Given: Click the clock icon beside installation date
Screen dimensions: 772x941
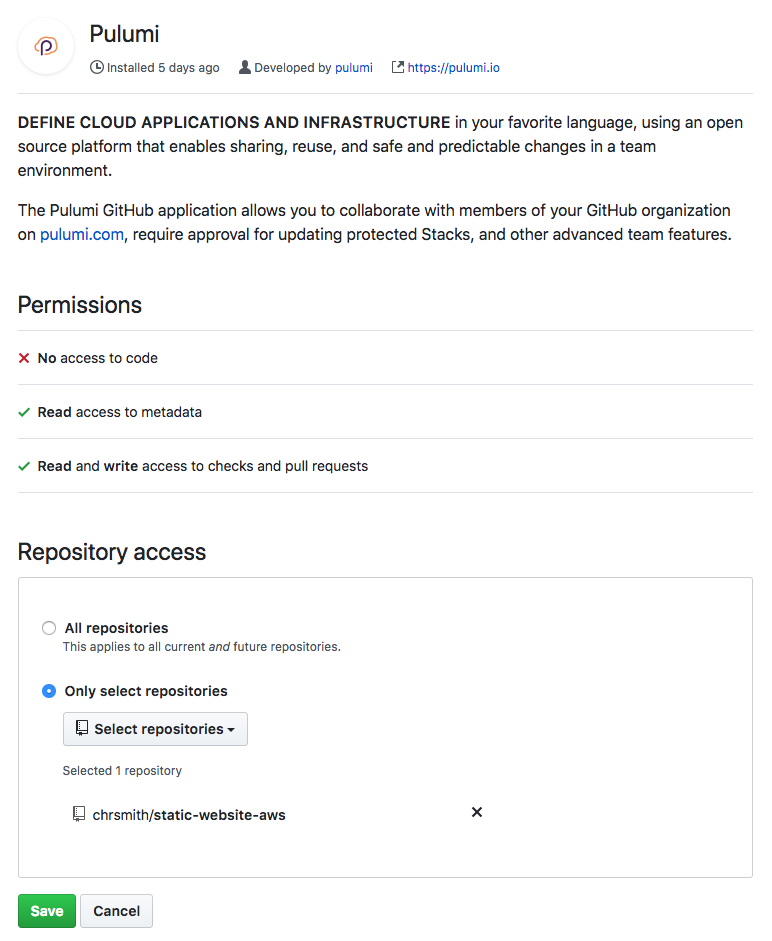Looking at the screenshot, I should tap(97, 67).
